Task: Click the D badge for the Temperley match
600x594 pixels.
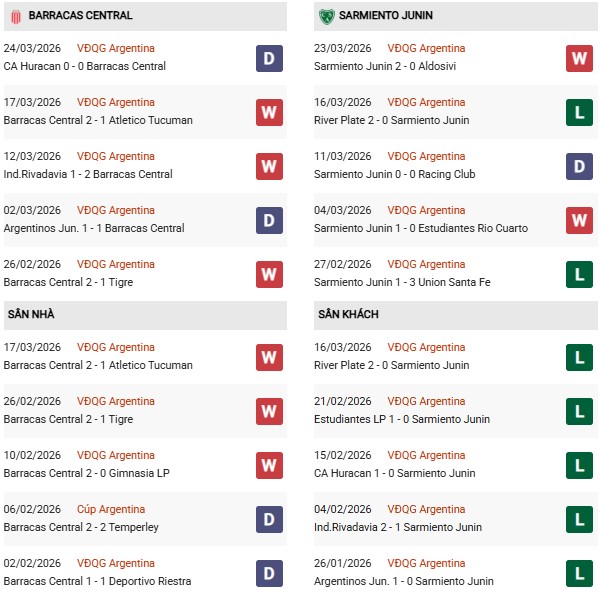Action: [x=269, y=519]
